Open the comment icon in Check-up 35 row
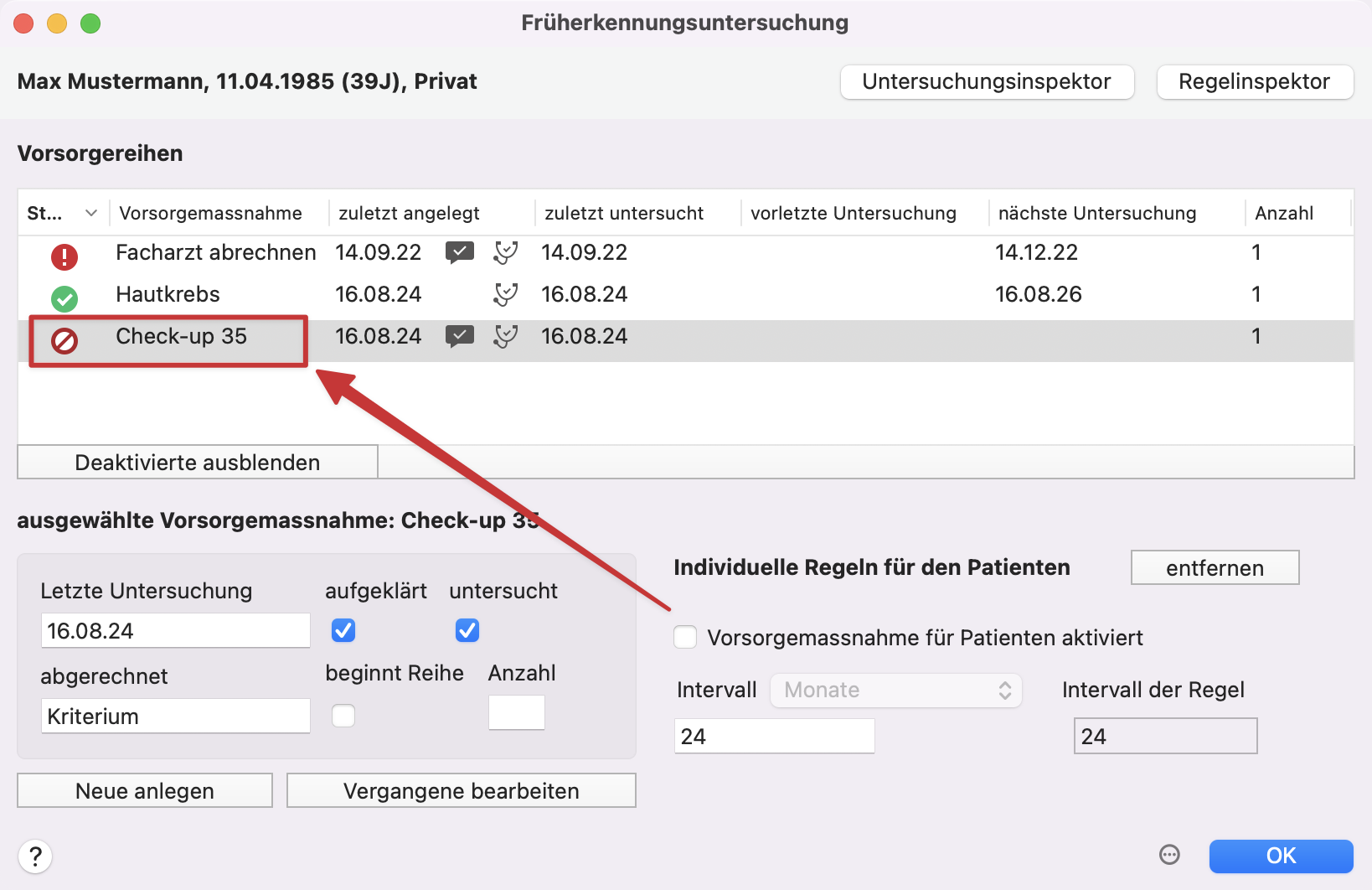This screenshot has width=1372, height=890. [460, 336]
